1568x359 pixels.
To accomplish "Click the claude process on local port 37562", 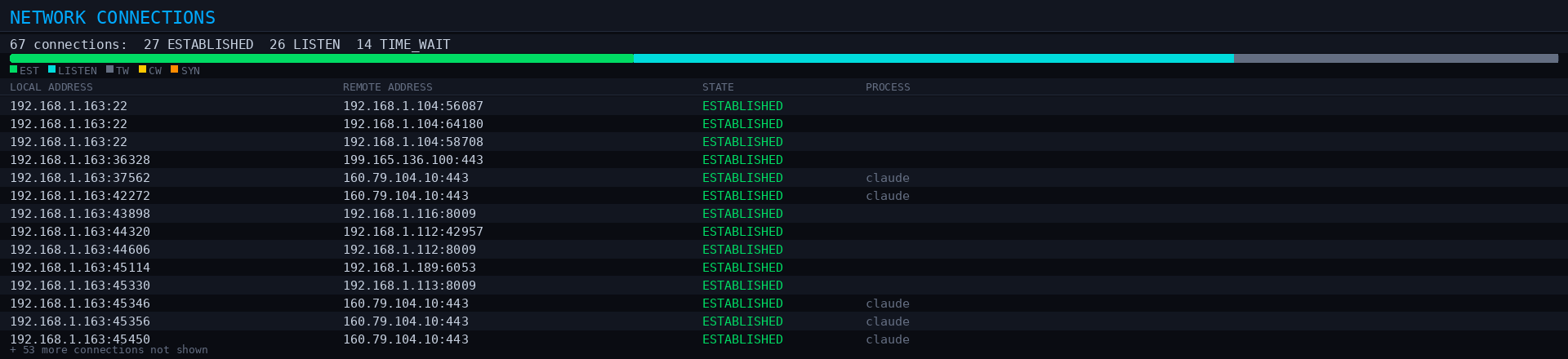I will [x=888, y=178].
